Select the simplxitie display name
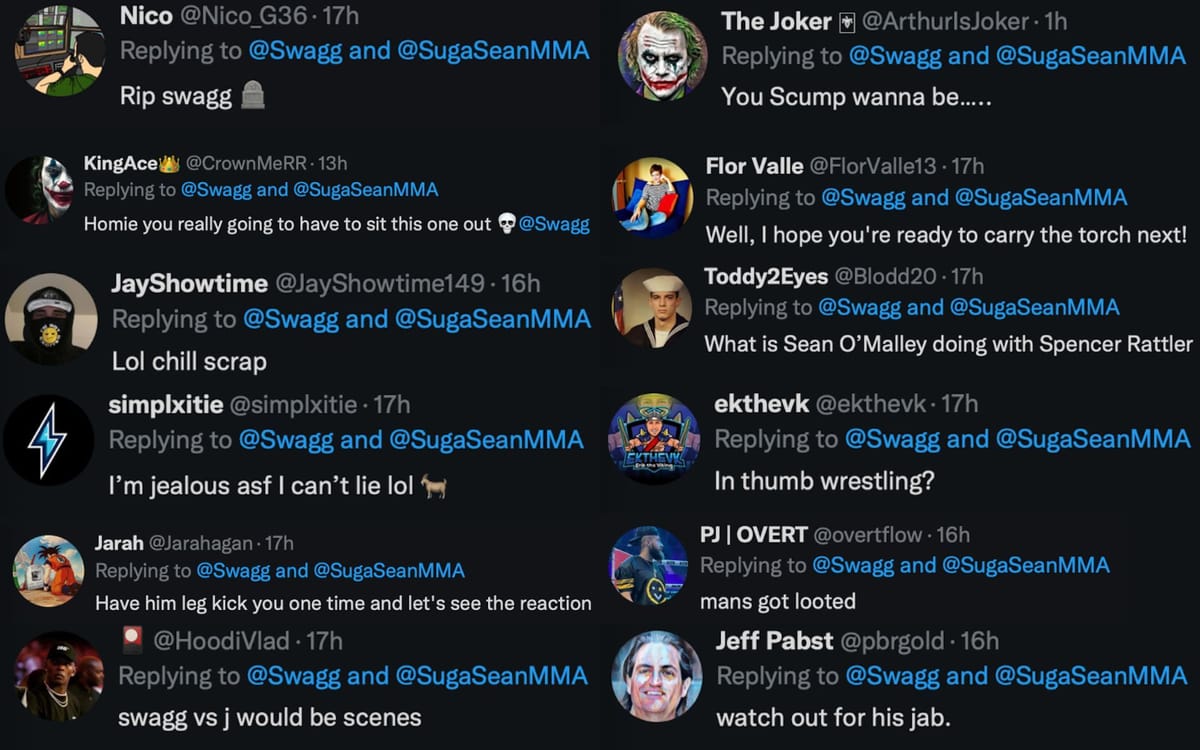The width and height of the screenshot is (1200, 750). 165,405
